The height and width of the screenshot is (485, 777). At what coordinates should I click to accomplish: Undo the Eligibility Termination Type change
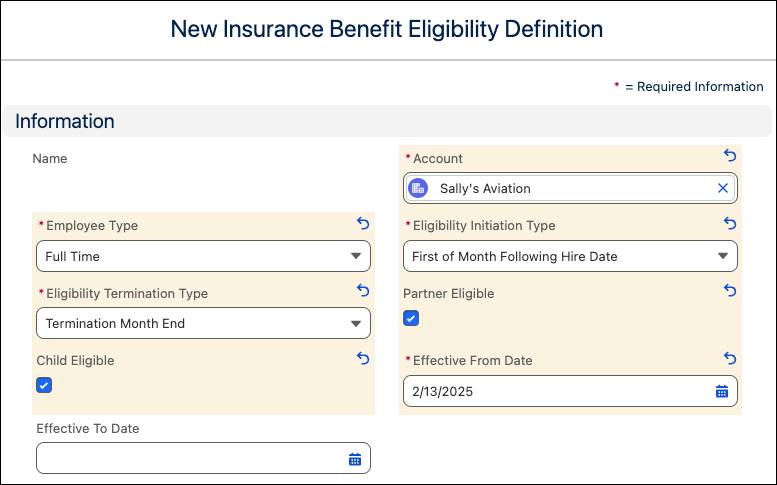(x=363, y=291)
